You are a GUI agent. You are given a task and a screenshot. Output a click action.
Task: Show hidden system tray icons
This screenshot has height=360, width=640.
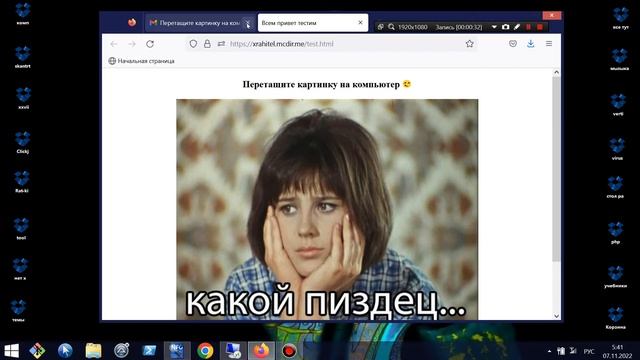[549, 351]
